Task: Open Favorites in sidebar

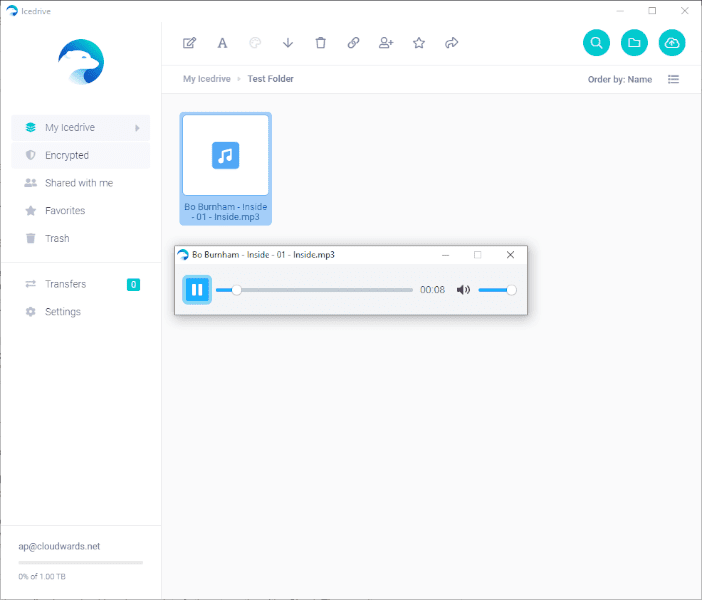Action: (x=81, y=211)
